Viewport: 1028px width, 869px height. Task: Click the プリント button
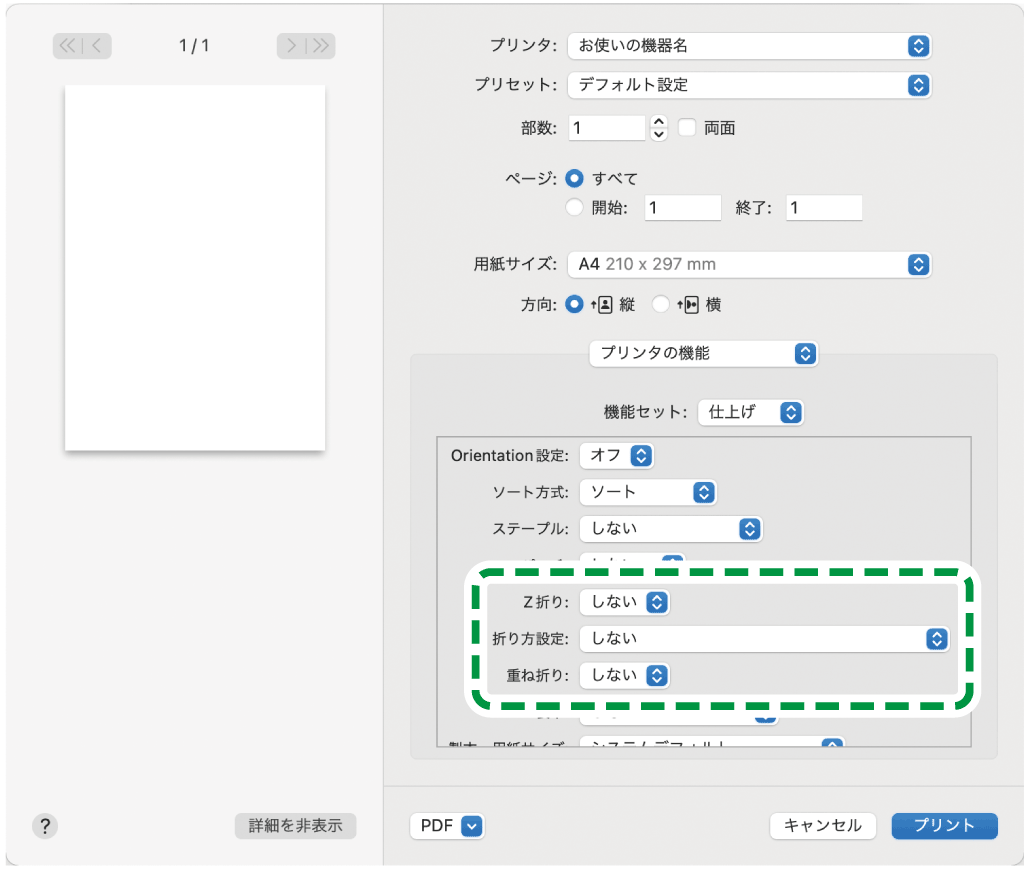pyautogui.click(x=944, y=825)
